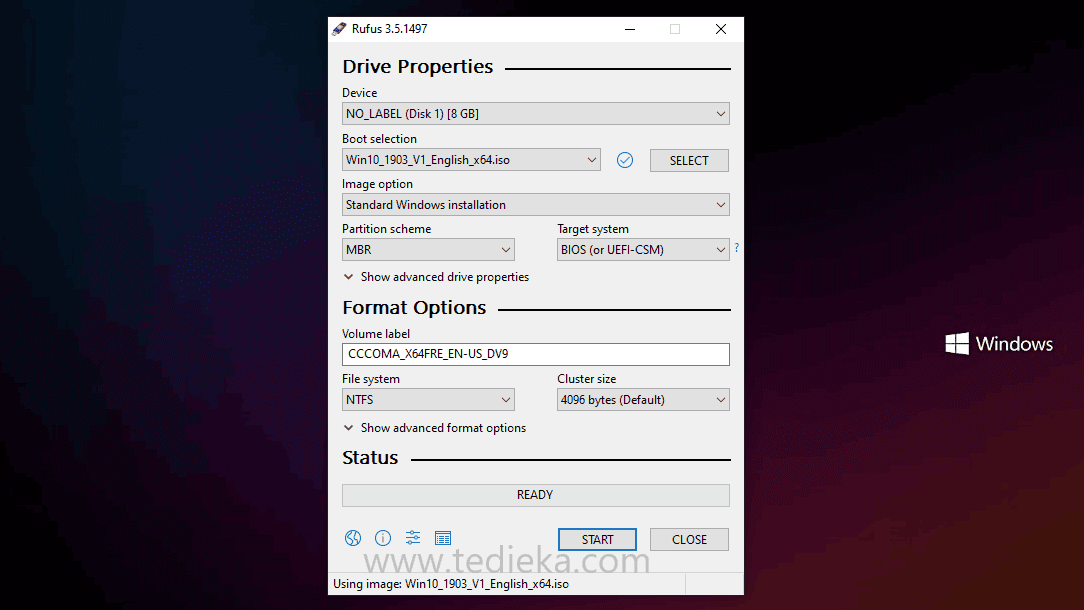Screen dimensions: 1084x610
Task: Click the 'Volume label' field label
Action: 376,333
